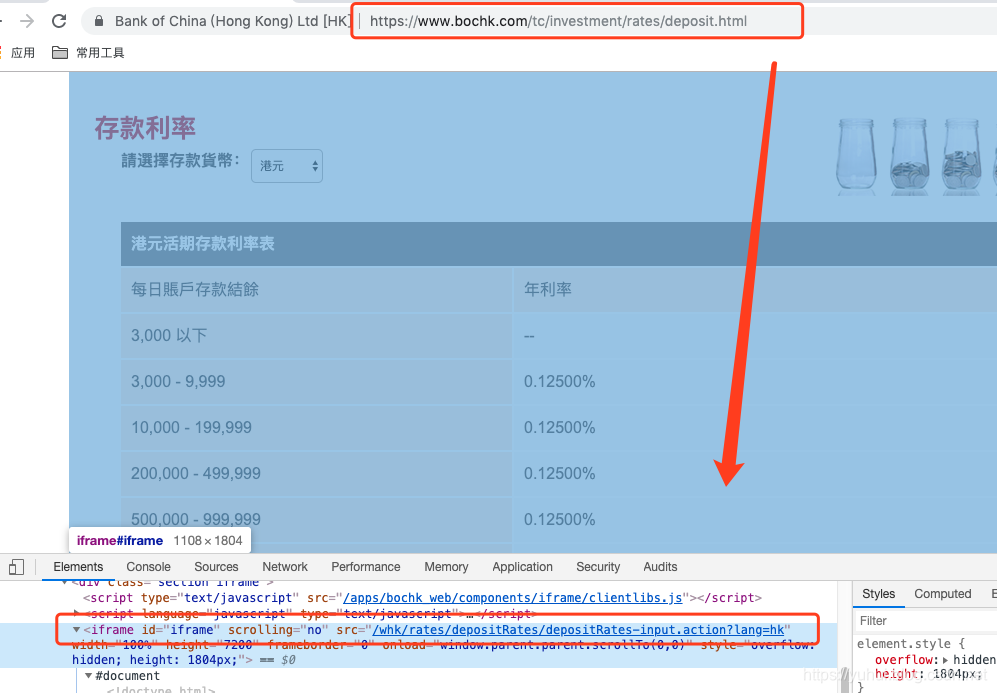Open the 应用 apps shortcut
Viewport: 997px width, 693px height.
18,53
